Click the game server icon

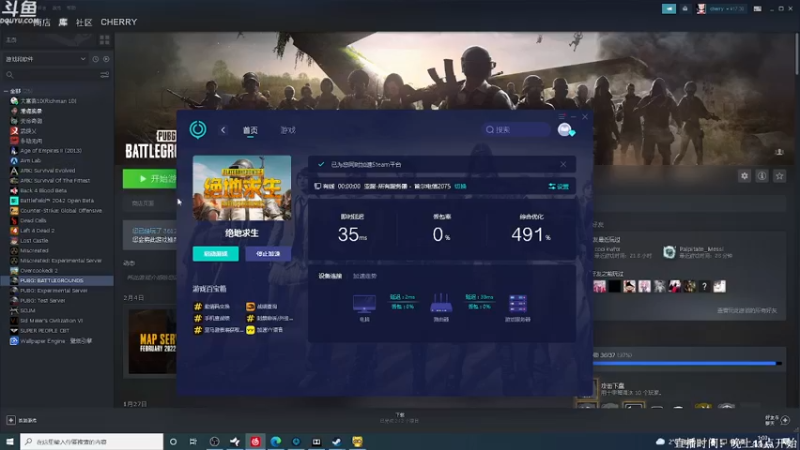point(517,304)
